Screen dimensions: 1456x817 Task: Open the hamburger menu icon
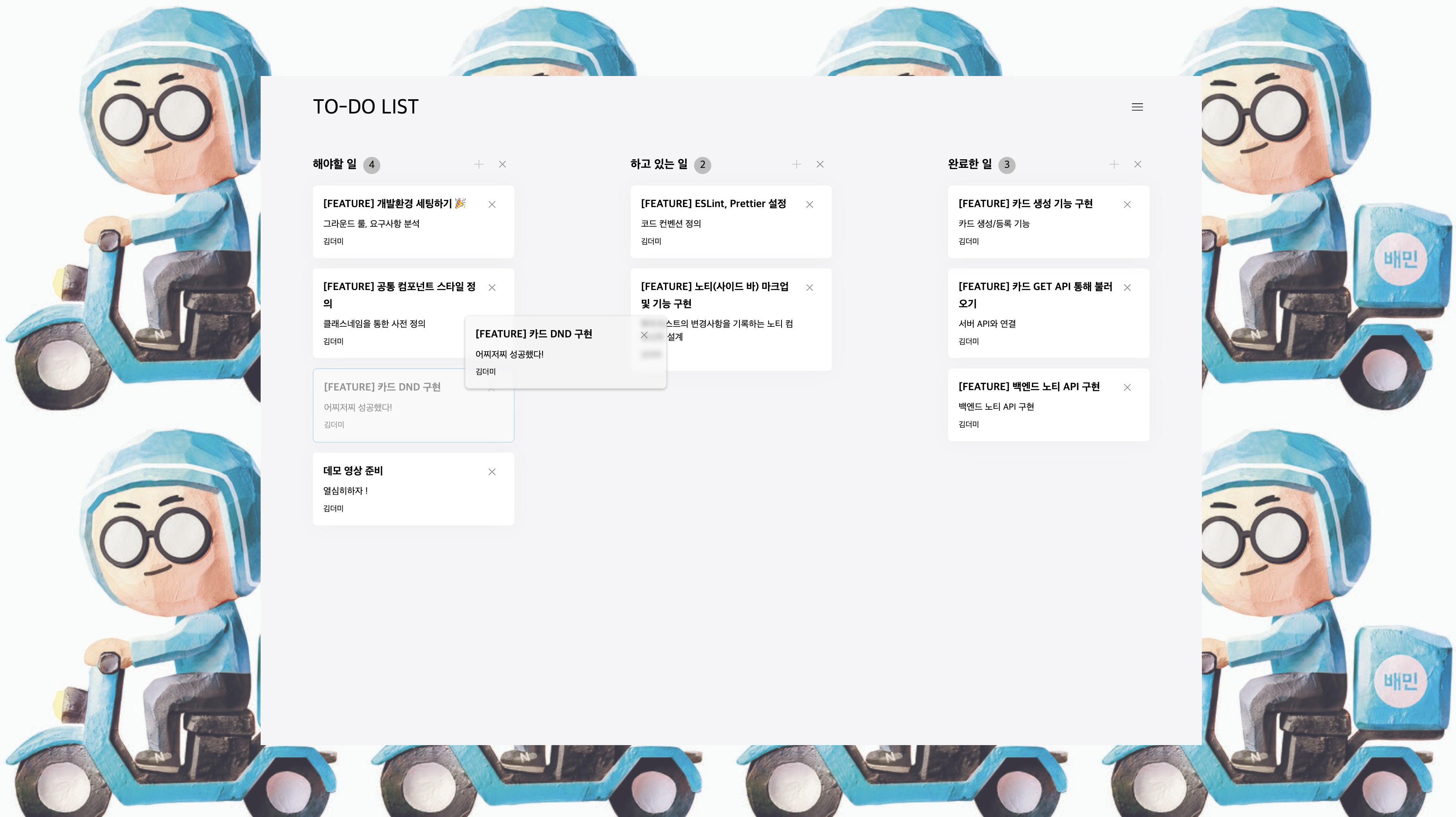pos(1137,107)
